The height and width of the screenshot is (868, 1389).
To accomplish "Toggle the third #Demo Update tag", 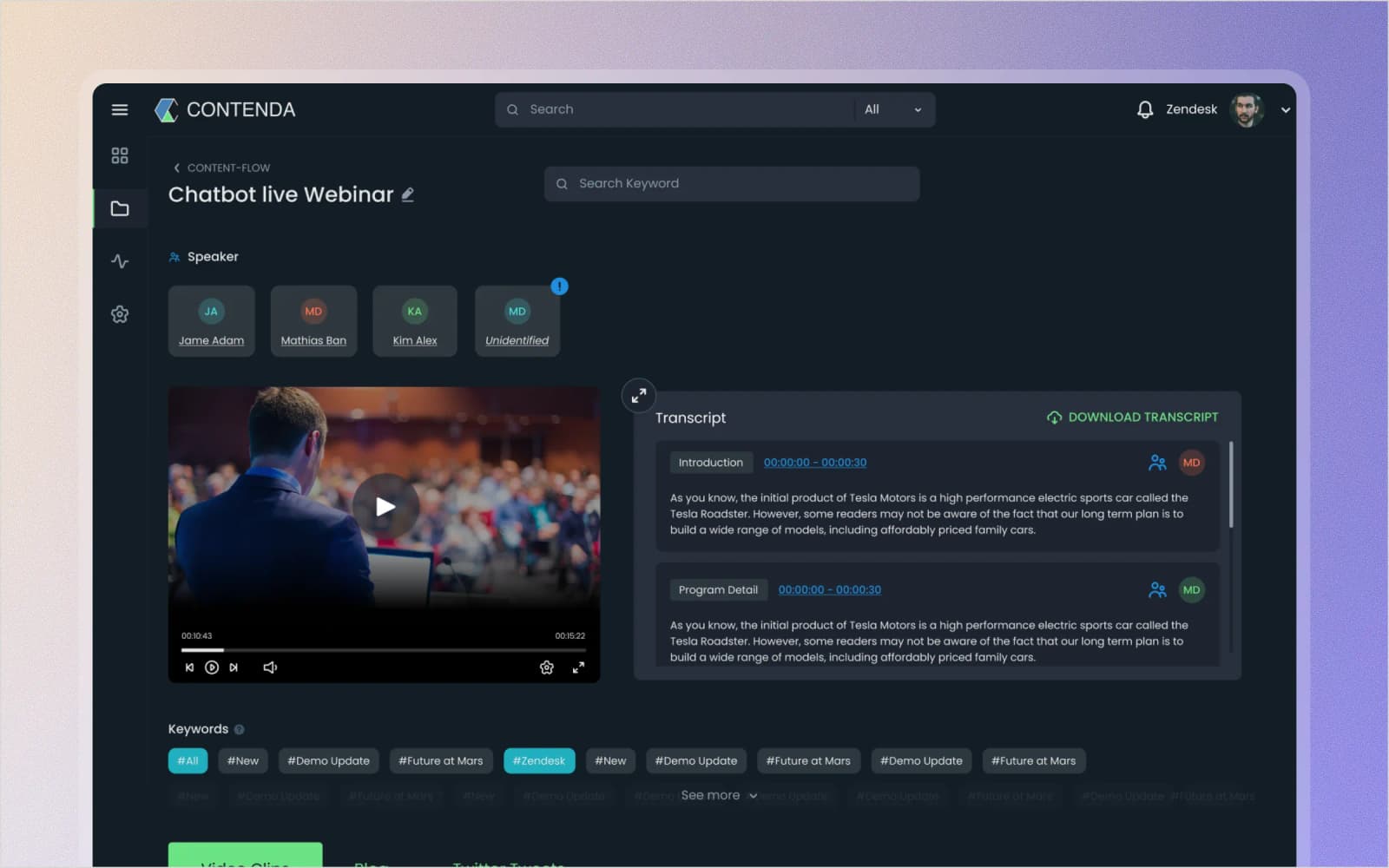I will click(921, 761).
